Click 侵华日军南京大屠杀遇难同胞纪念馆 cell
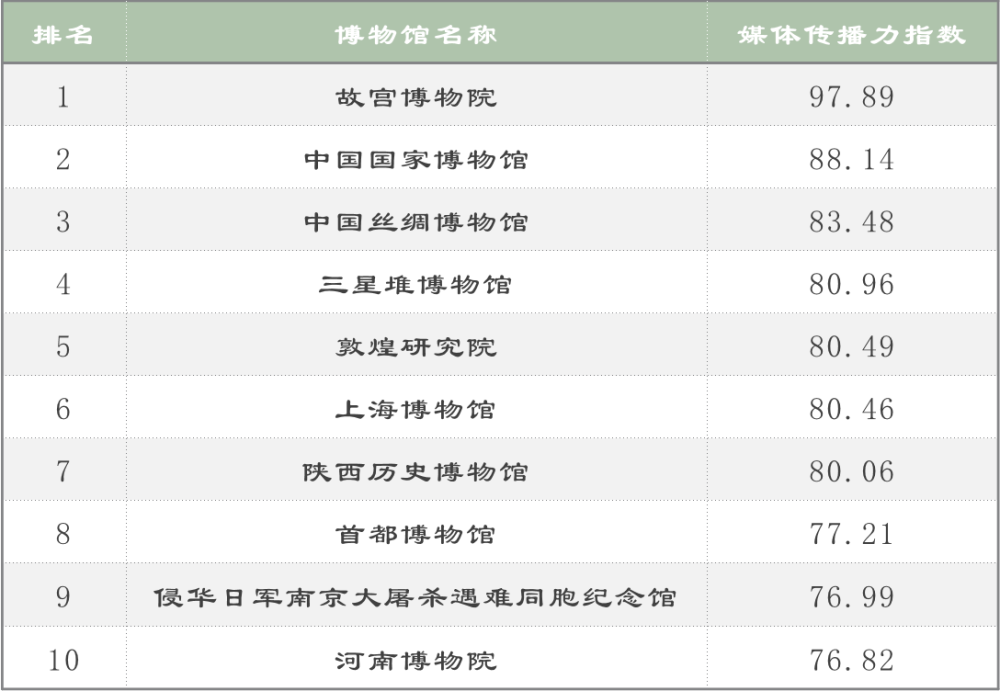Viewport: 1000px width, 691px height. coord(416,598)
